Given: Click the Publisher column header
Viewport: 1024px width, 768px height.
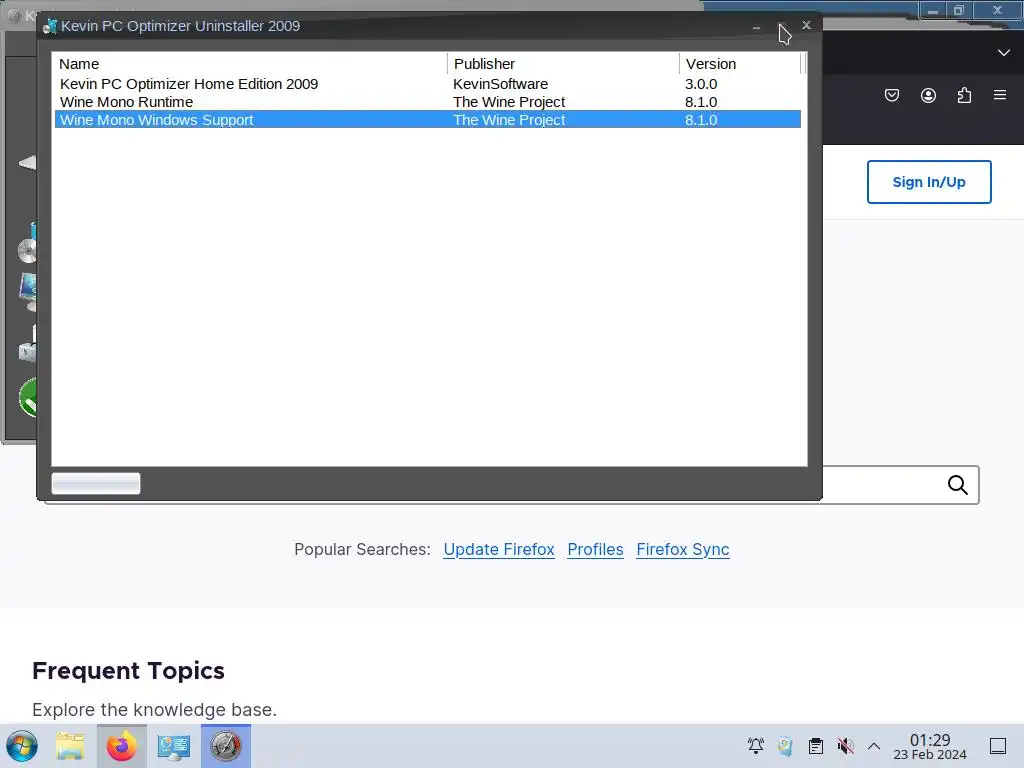Looking at the screenshot, I should pos(564,64).
